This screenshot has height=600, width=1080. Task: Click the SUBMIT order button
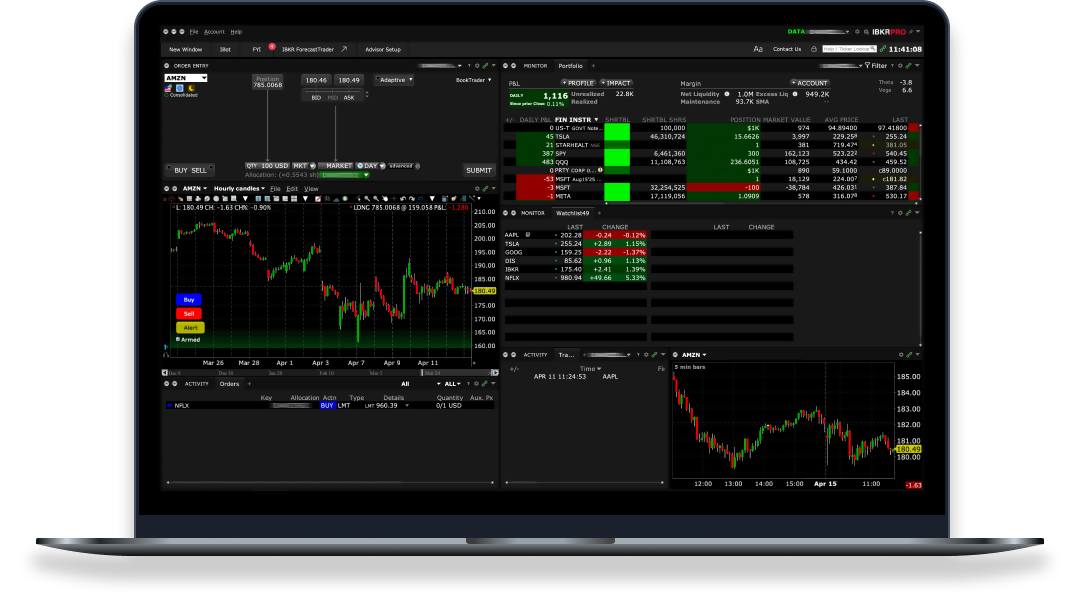coord(478,170)
